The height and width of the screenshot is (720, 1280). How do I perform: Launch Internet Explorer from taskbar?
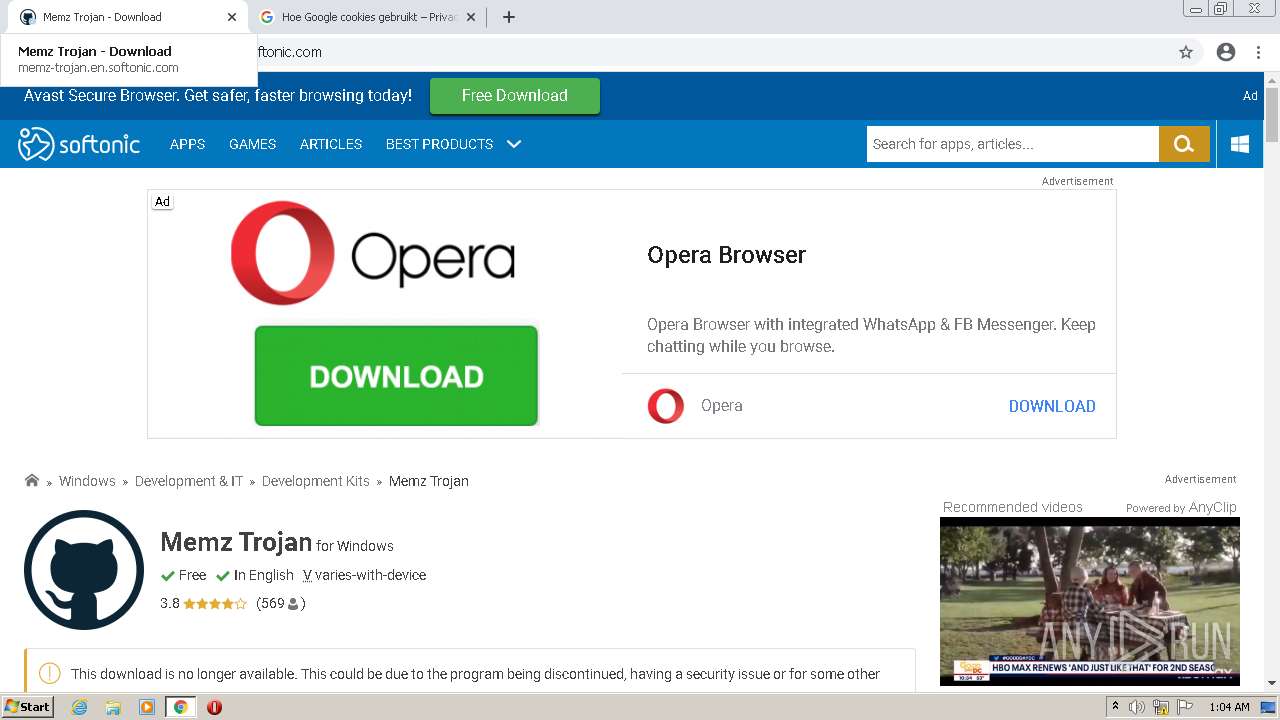coord(80,707)
